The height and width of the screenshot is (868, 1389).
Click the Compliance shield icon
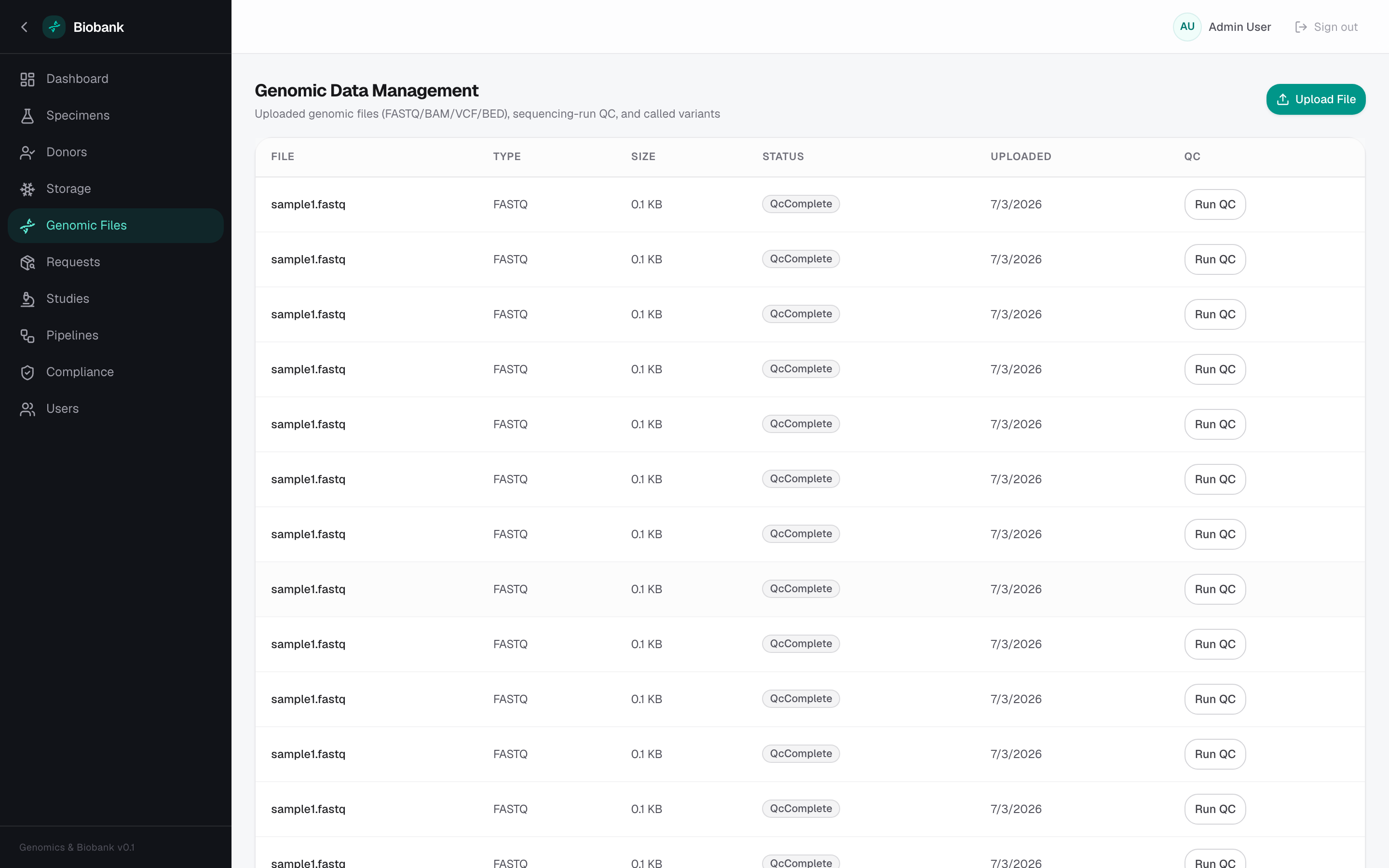click(27, 373)
